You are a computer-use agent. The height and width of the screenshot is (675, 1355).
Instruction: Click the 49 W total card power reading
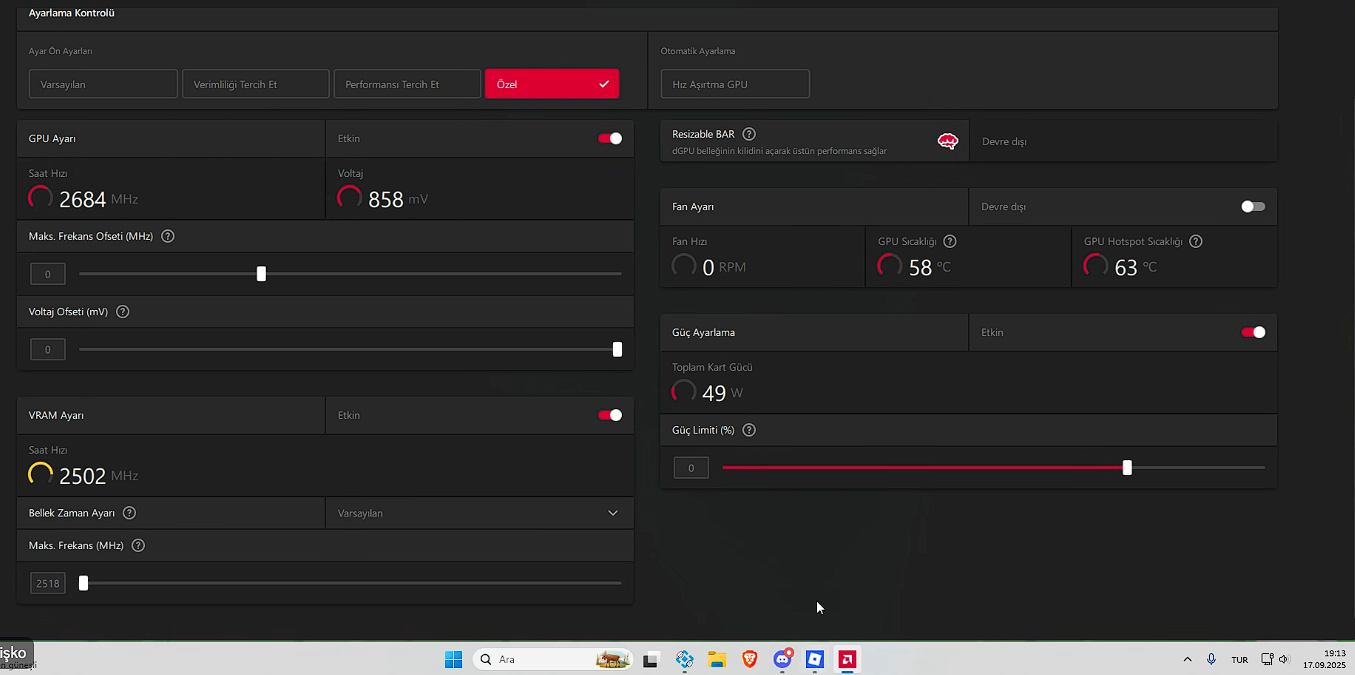723,393
